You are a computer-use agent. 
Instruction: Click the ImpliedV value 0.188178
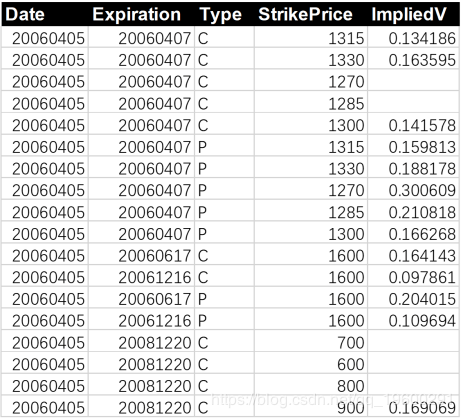[x=422, y=169]
